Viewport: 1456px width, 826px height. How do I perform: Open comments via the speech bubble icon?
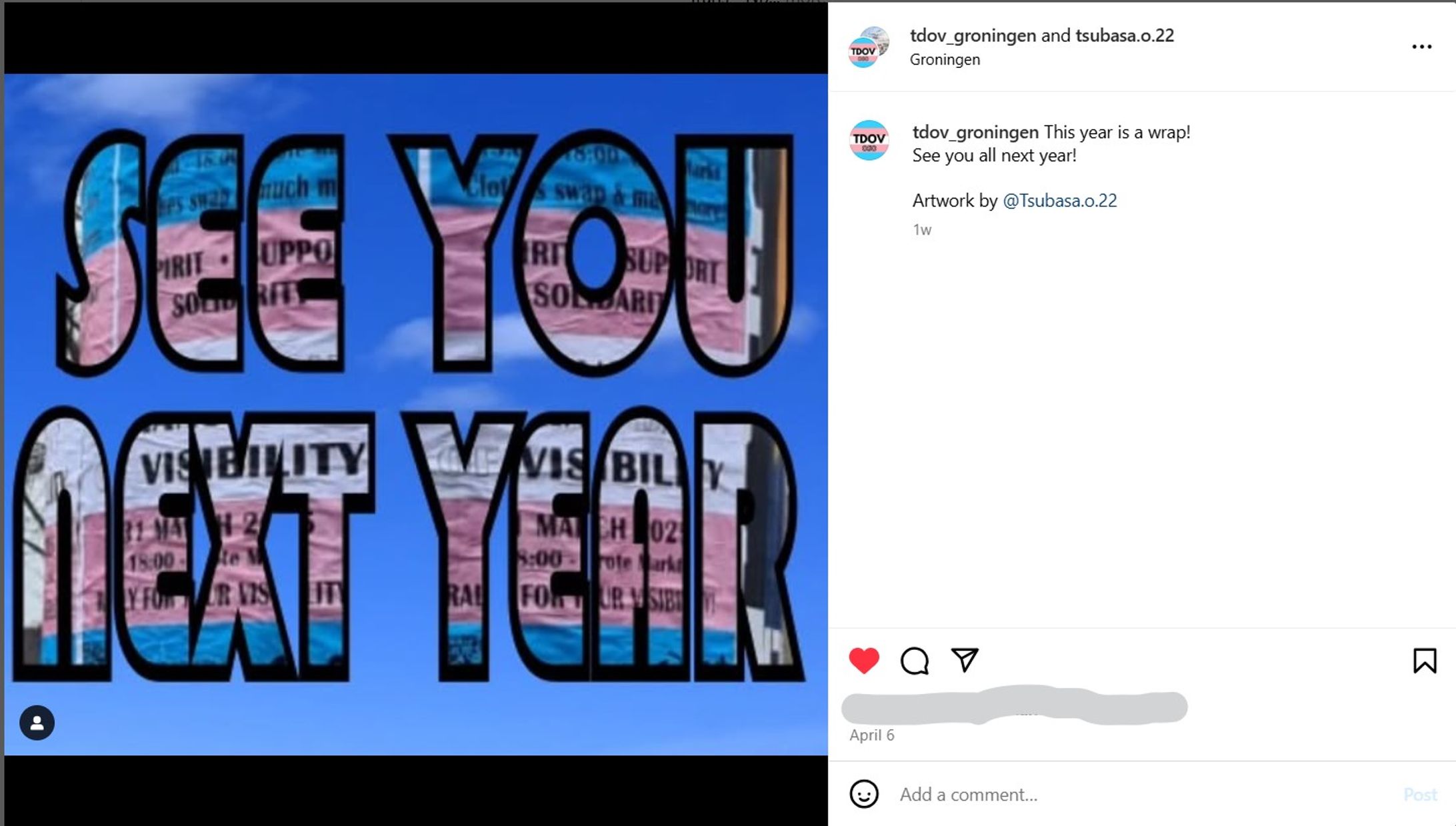click(x=914, y=661)
